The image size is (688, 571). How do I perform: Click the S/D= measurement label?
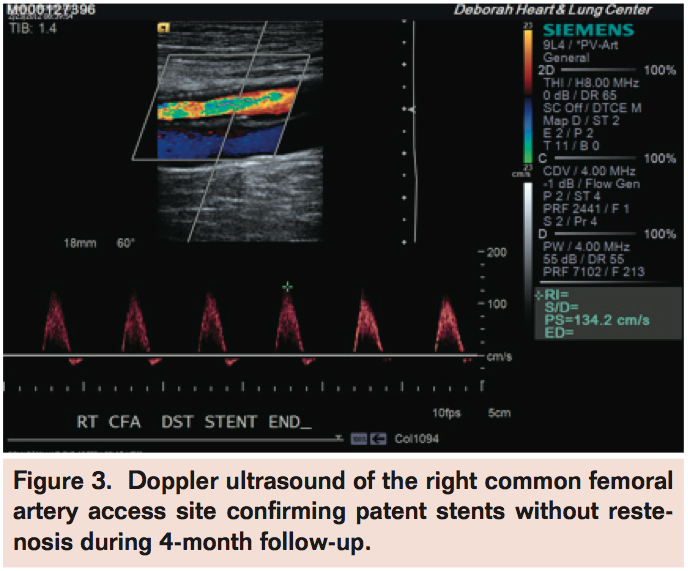[561, 307]
